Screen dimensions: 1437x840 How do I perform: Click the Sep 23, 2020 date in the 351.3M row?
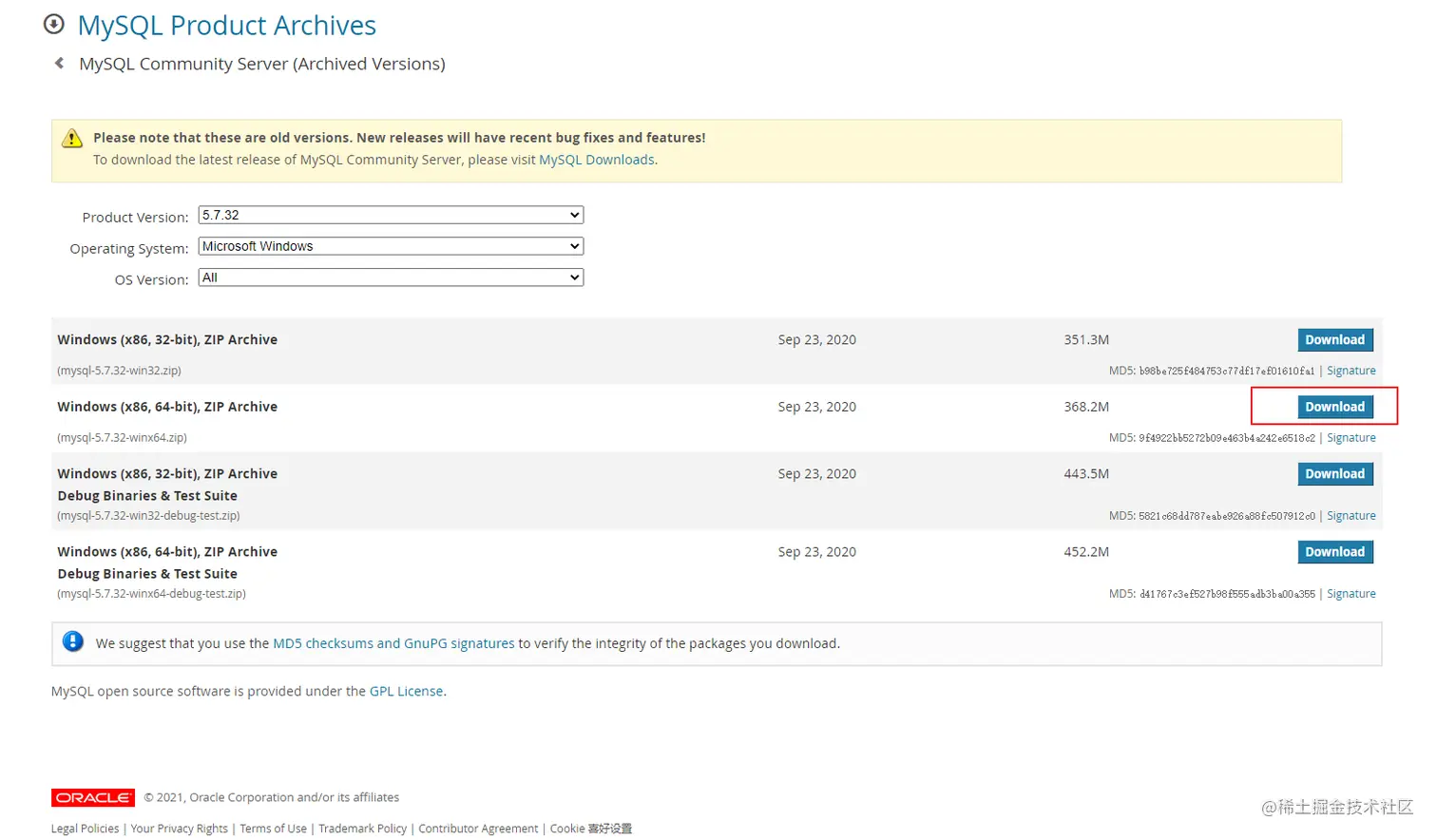[817, 339]
